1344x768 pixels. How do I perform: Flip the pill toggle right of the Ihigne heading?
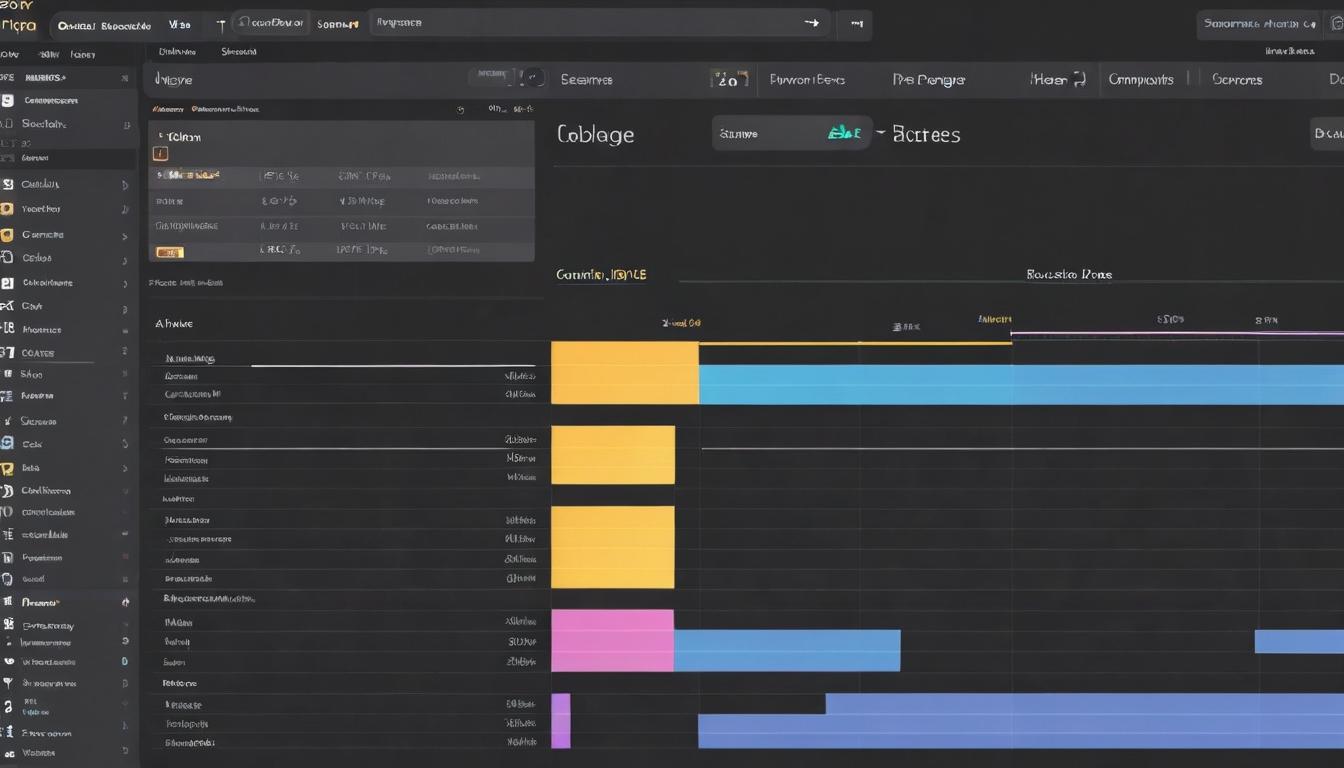(x=534, y=77)
